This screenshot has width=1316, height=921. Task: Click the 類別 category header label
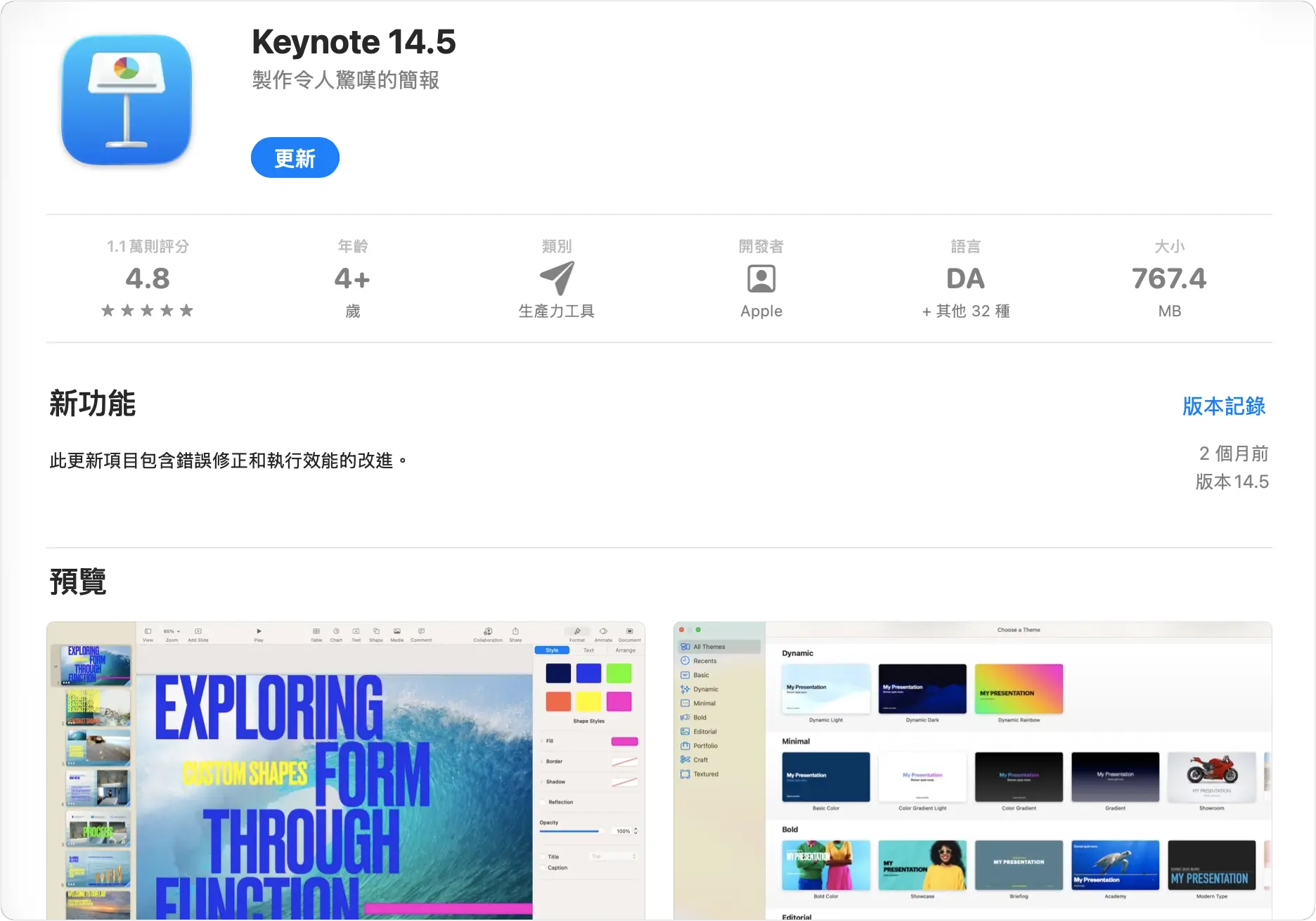pos(557,247)
